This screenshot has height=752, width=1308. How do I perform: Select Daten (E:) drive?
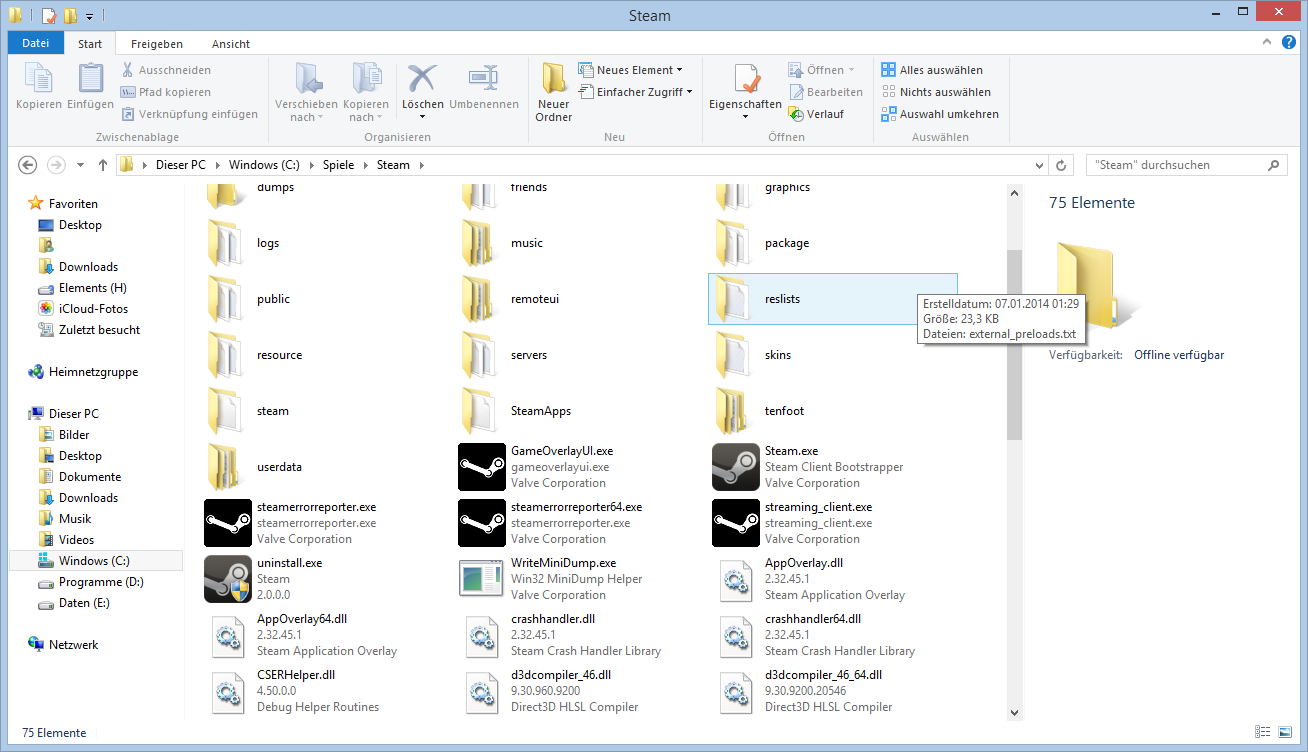[84, 603]
